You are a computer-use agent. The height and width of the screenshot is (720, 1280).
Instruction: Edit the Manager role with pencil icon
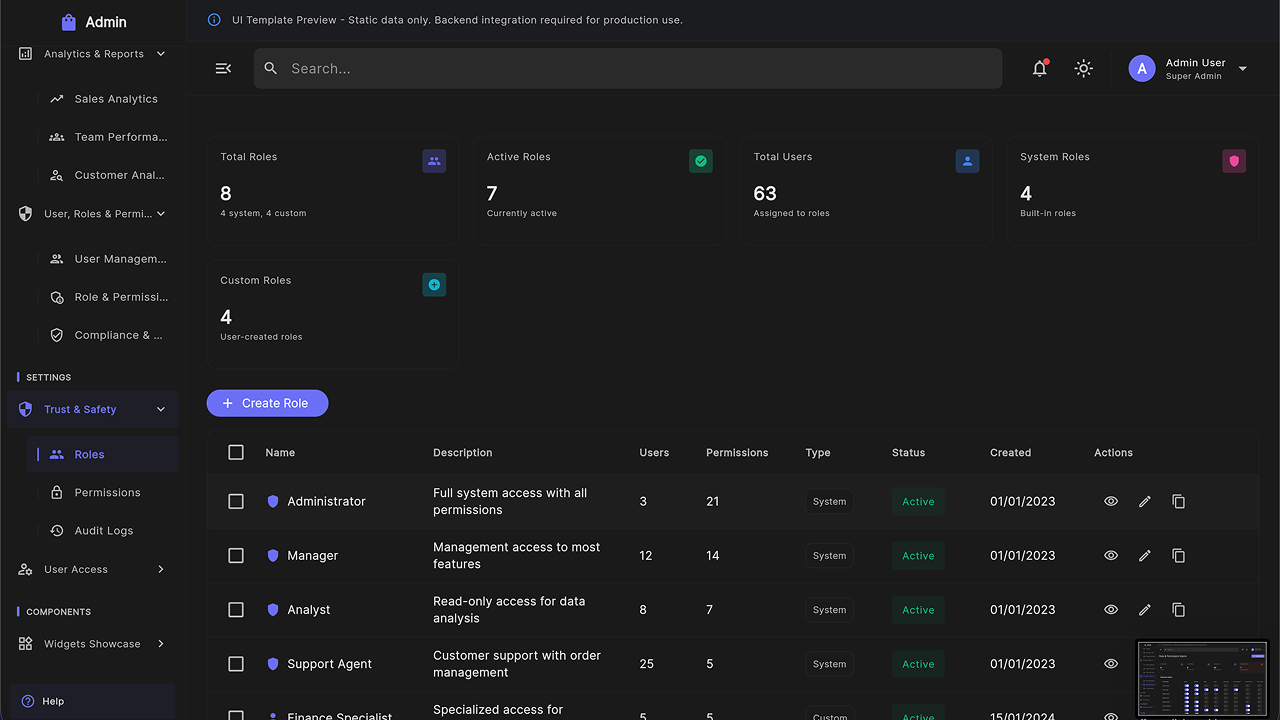click(1145, 556)
